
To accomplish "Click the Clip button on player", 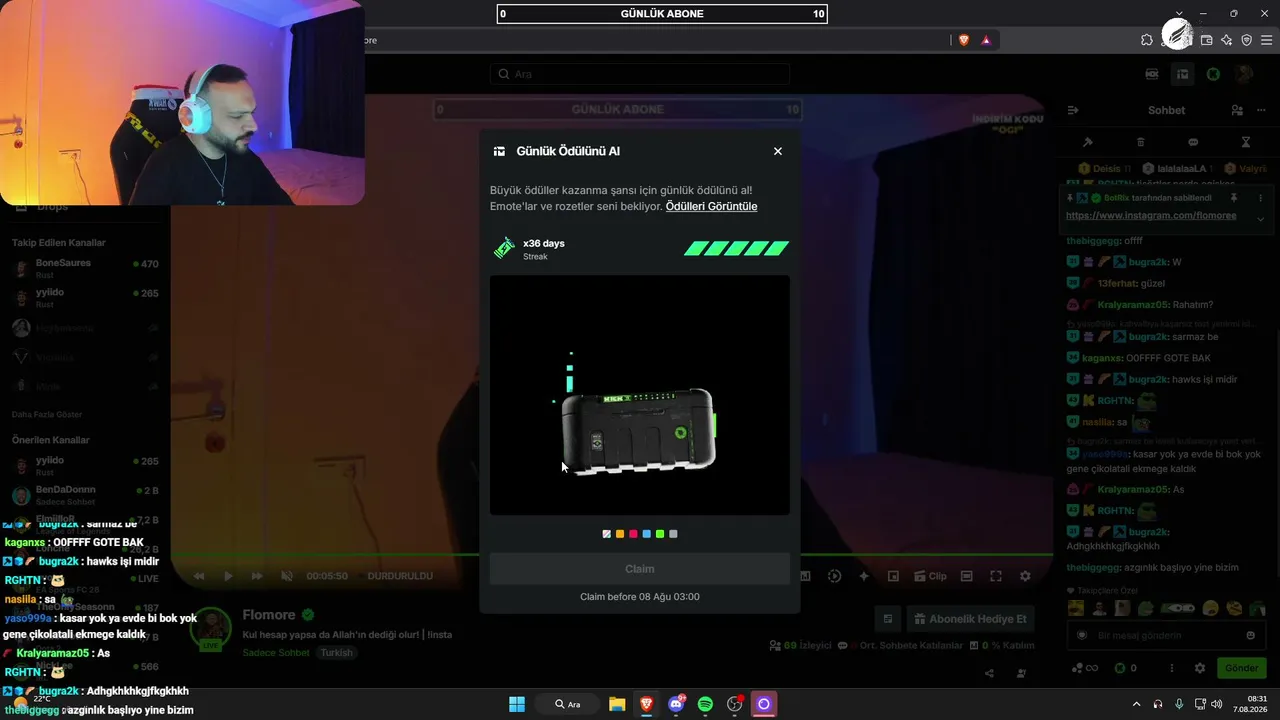I will click(928, 576).
